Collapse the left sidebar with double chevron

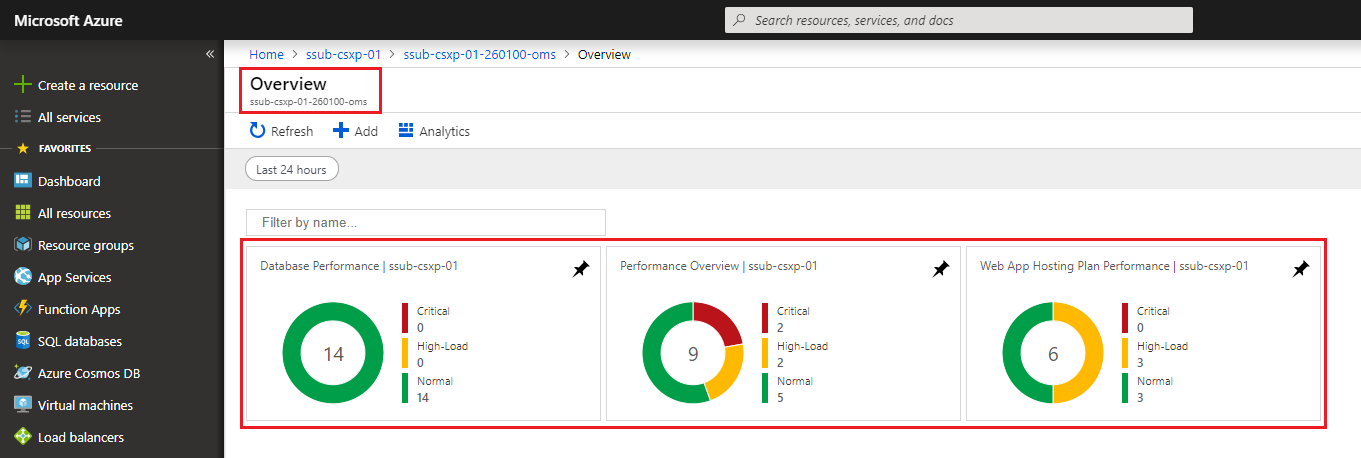(x=210, y=54)
